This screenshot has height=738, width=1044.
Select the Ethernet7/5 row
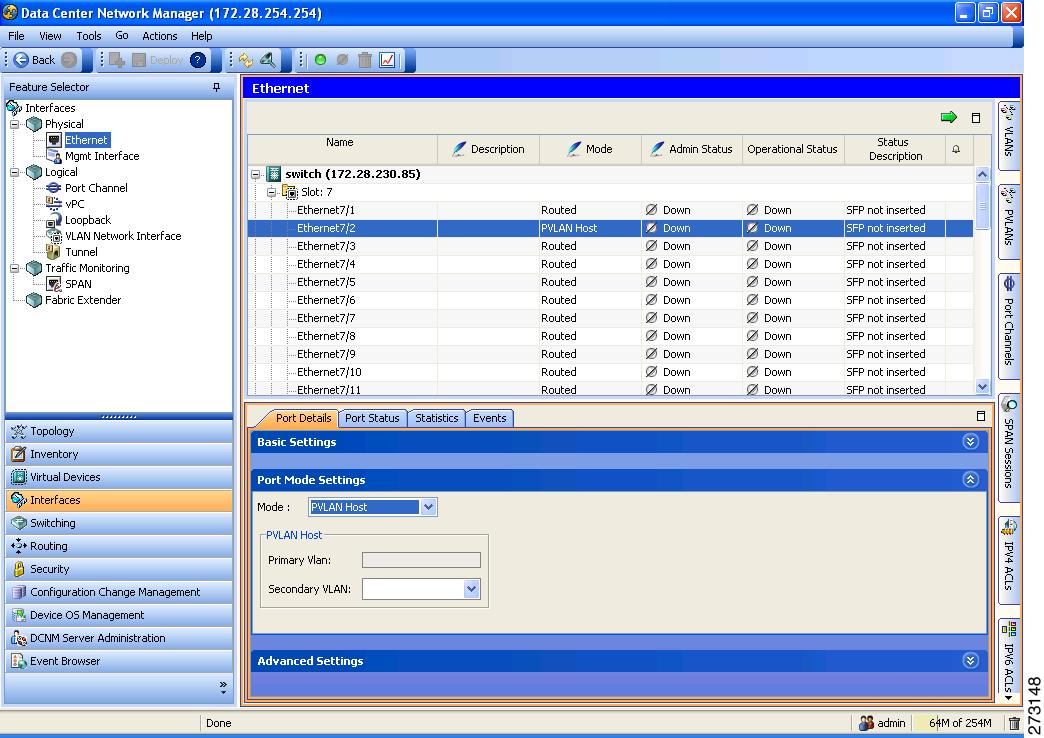(611, 282)
